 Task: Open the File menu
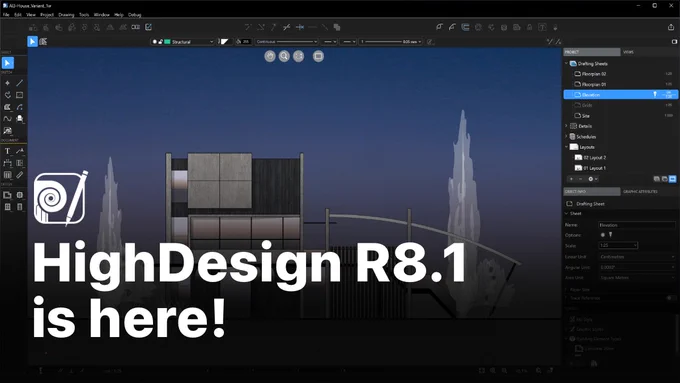pos(6,14)
